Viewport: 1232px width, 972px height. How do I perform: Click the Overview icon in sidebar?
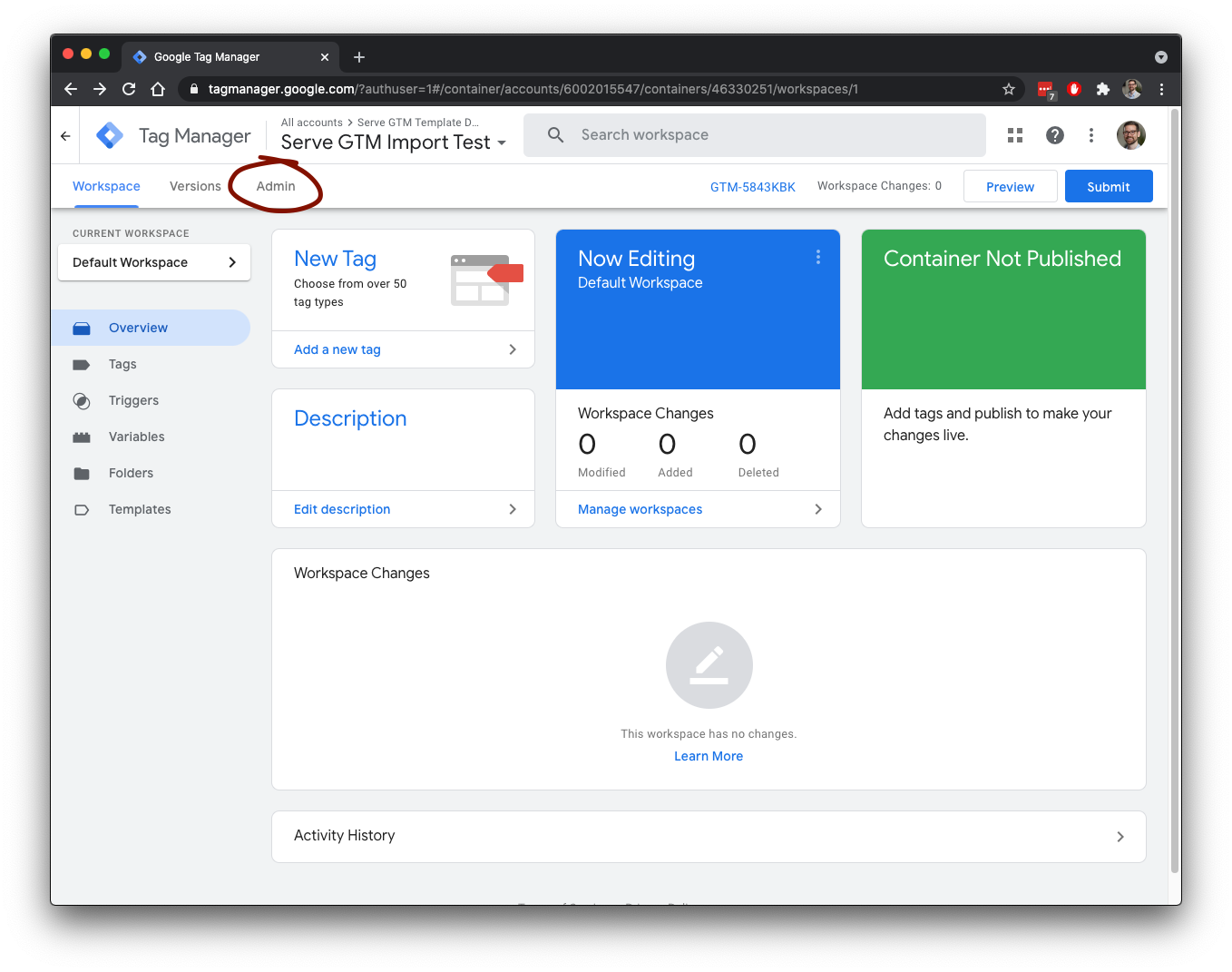click(82, 328)
